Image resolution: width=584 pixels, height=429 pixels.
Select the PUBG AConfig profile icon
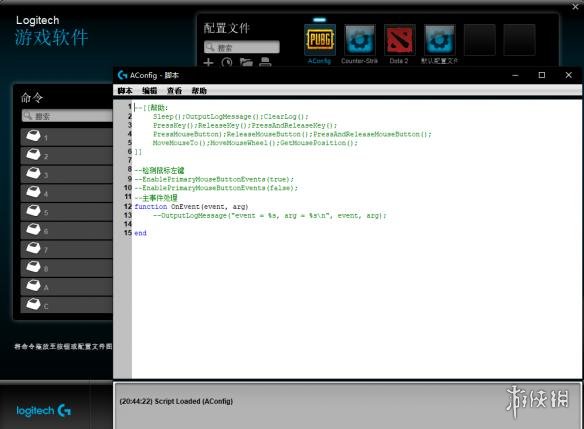coord(320,39)
